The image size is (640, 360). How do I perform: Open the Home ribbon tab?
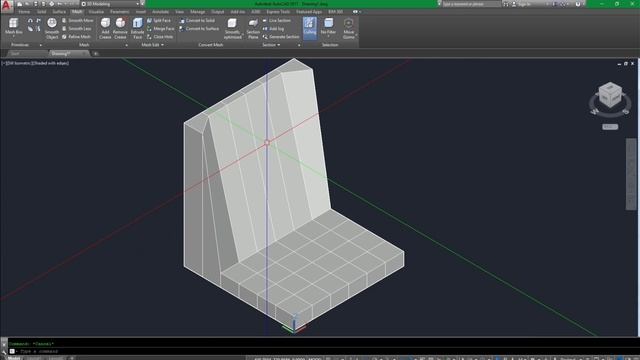24,12
